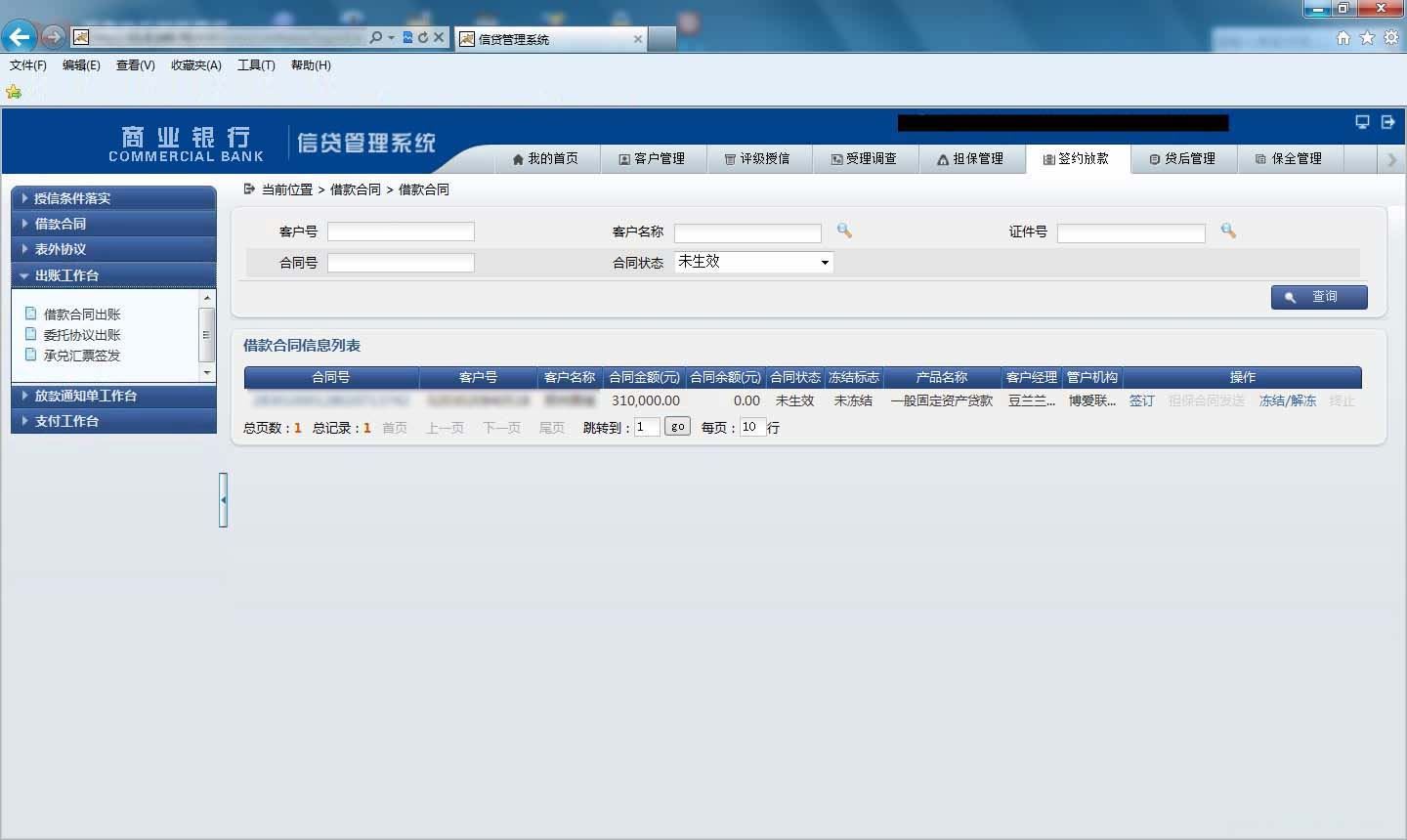Open 委托协议出账 item

(x=82, y=335)
